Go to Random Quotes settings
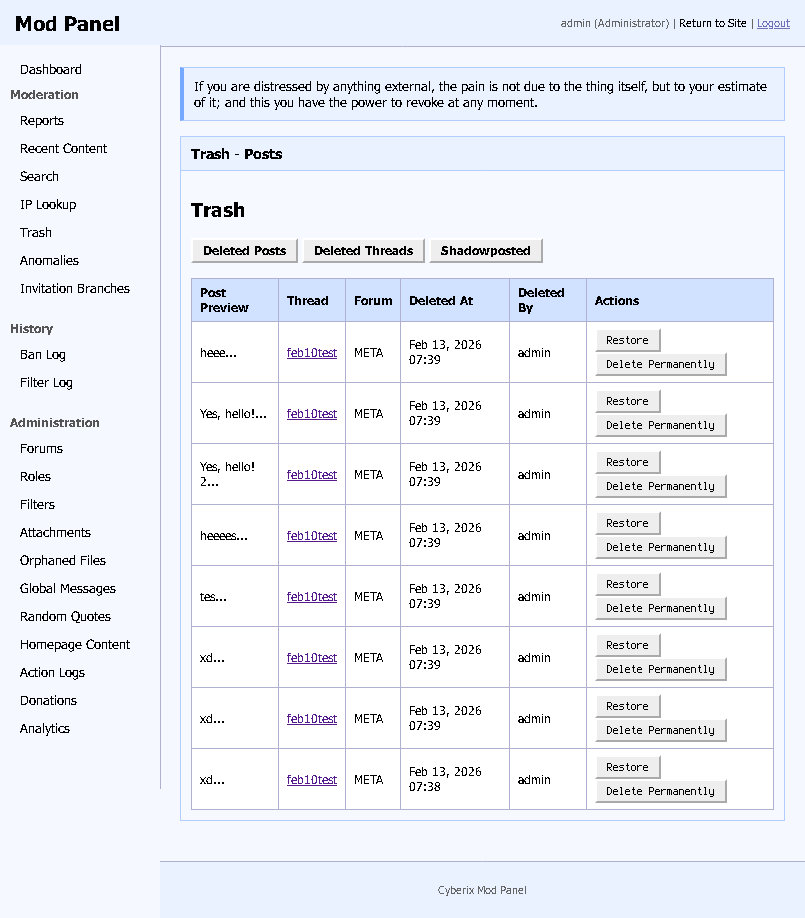This screenshot has width=805, height=918. tap(65, 617)
